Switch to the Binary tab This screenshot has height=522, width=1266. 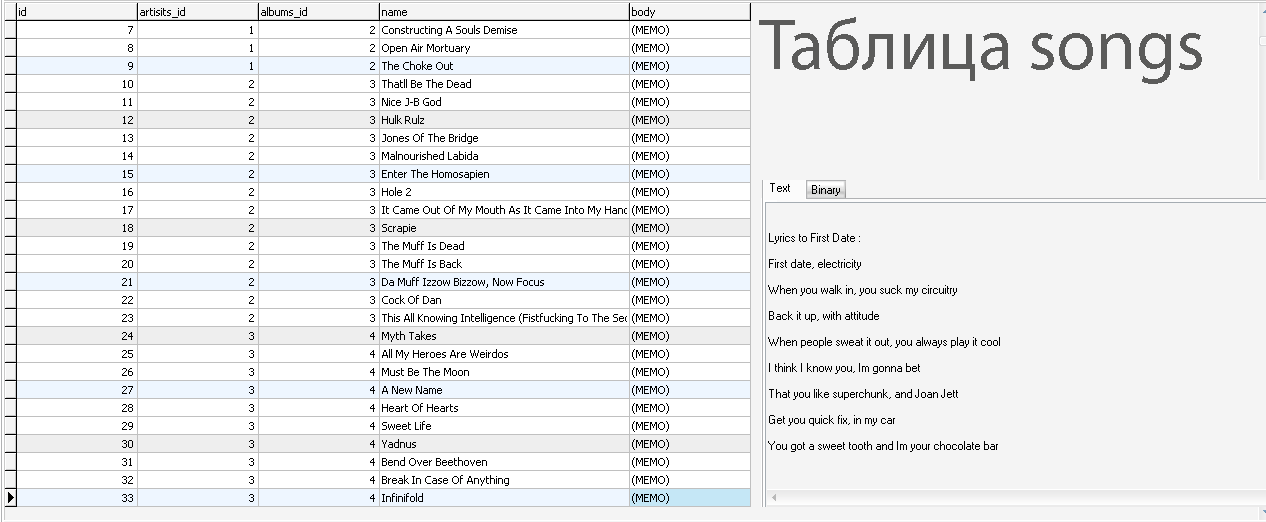(826, 190)
